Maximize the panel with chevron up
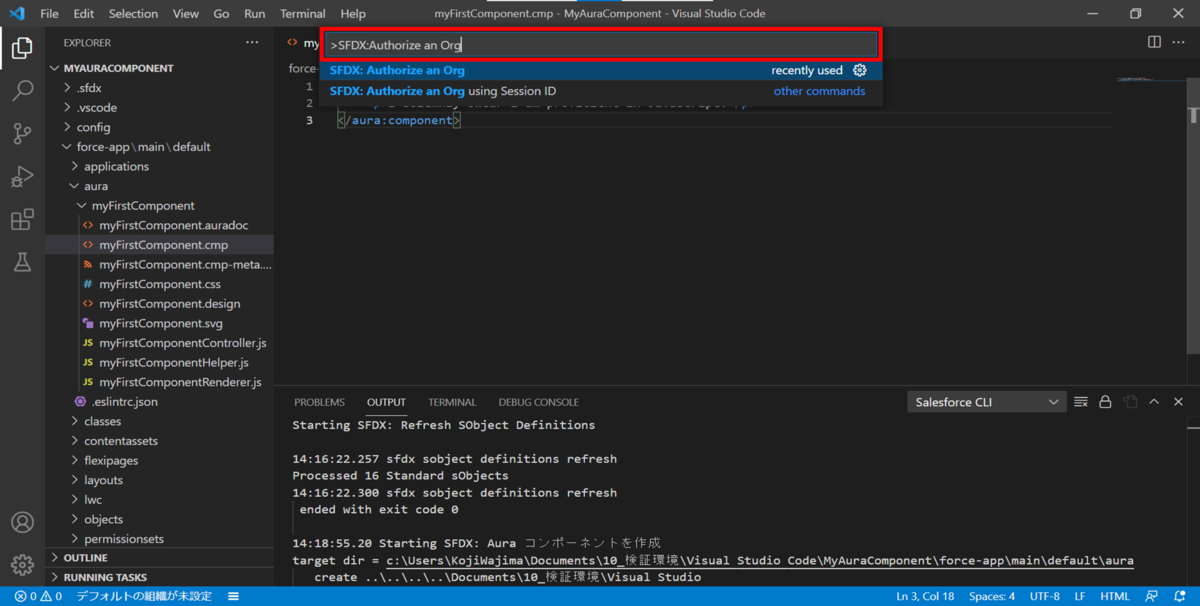The height and width of the screenshot is (606, 1200). [1154, 402]
